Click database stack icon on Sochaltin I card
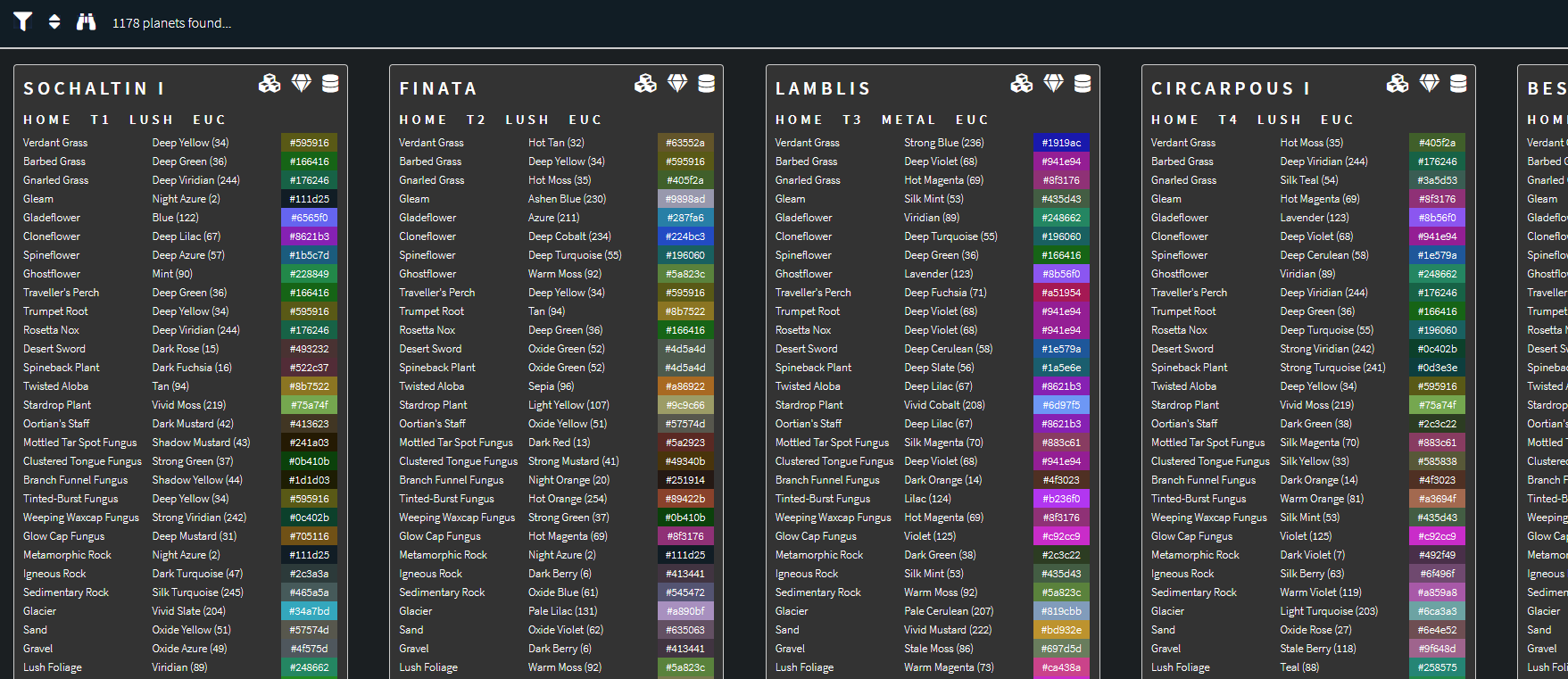The width and height of the screenshot is (1568, 679). pyautogui.click(x=330, y=84)
